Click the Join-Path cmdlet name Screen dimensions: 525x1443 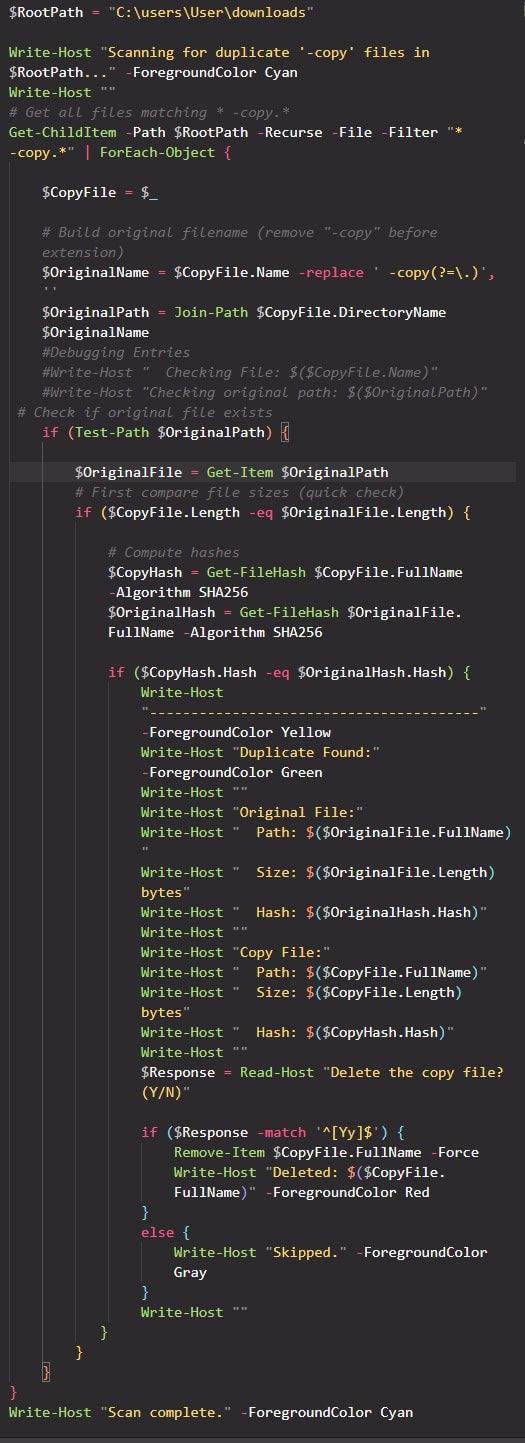[x=211, y=312]
